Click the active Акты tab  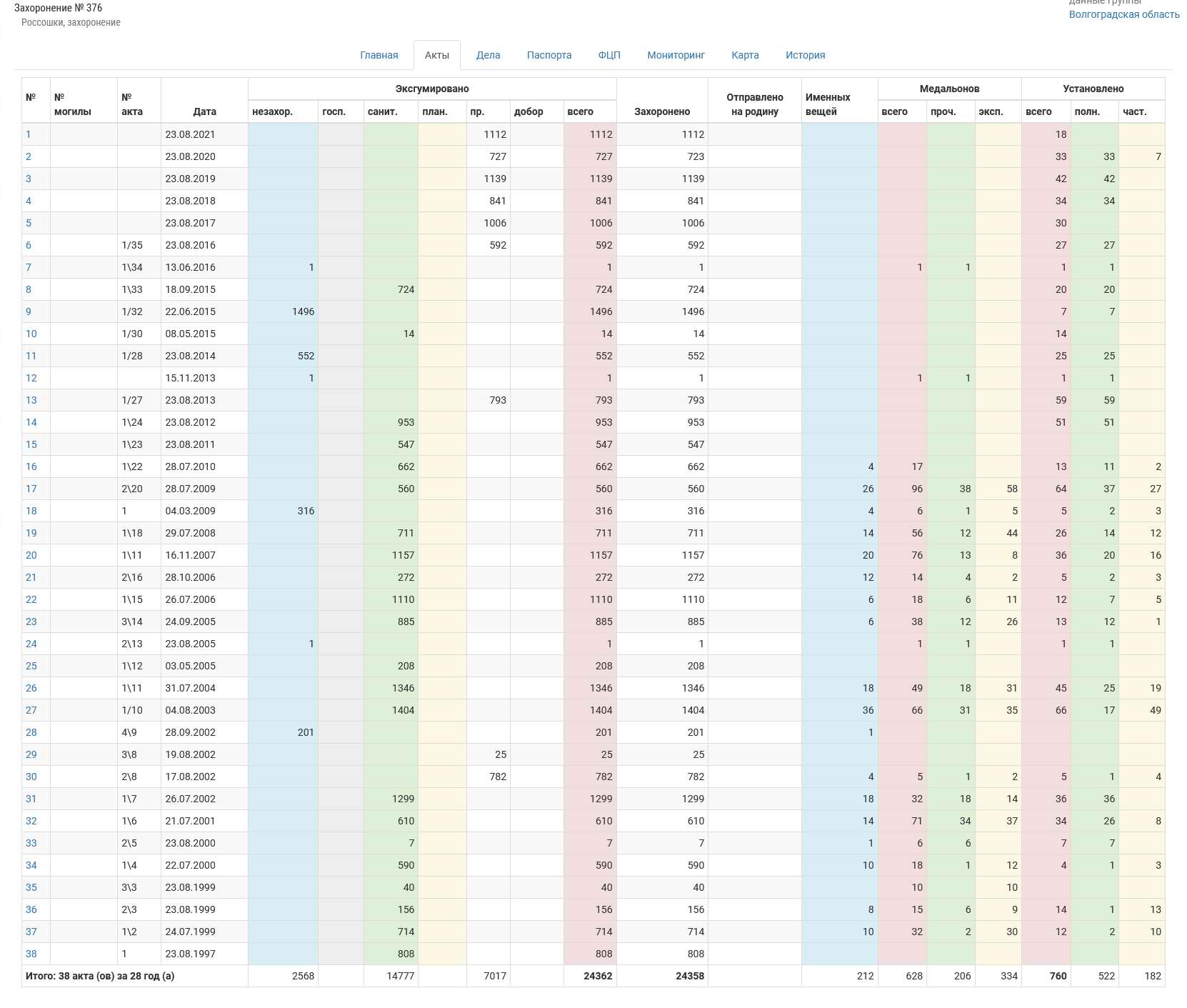click(x=436, y=55)
